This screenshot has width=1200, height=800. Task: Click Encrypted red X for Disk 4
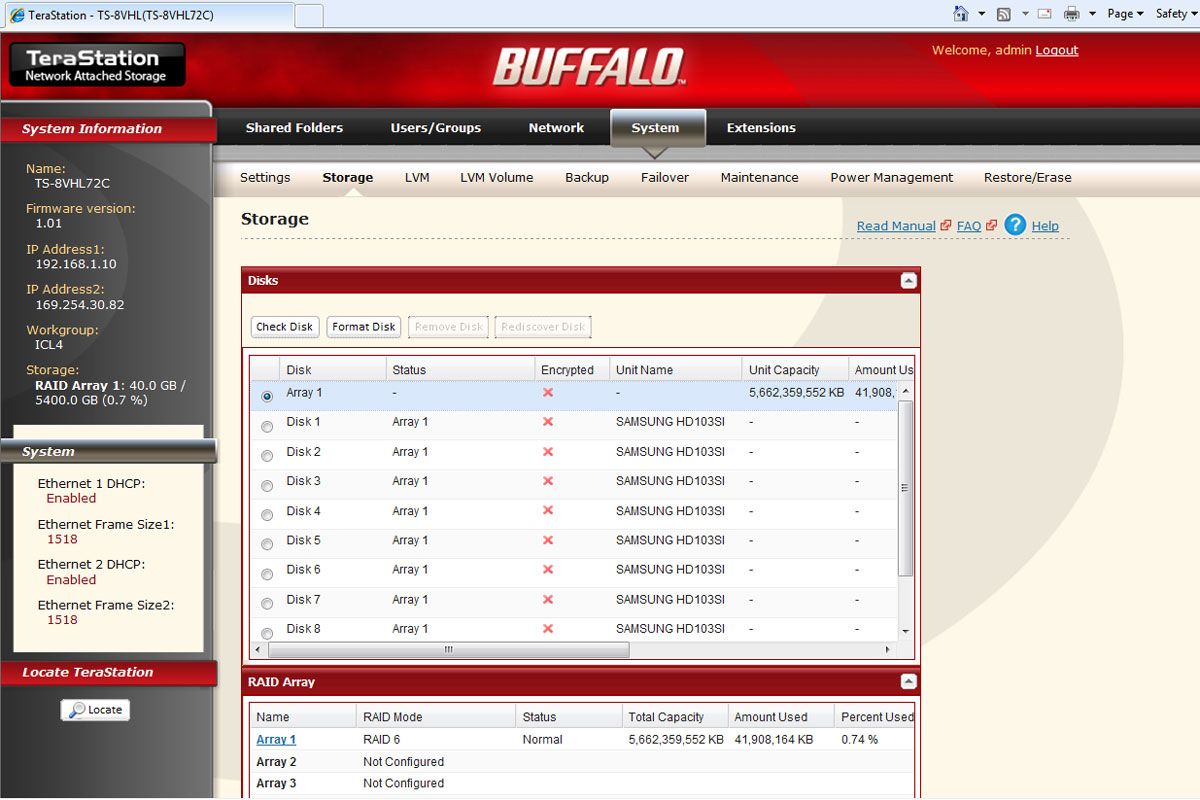tap(548, 511)
